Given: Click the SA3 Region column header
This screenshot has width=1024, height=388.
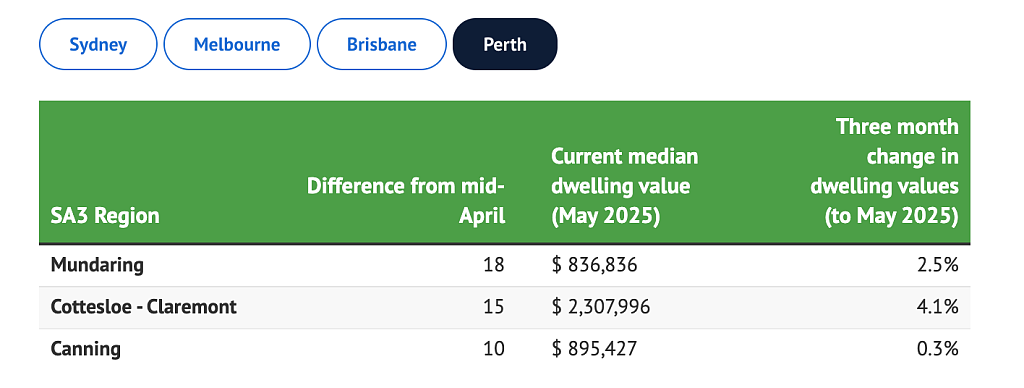Looking at the screenshot, I should click(105, 216).
